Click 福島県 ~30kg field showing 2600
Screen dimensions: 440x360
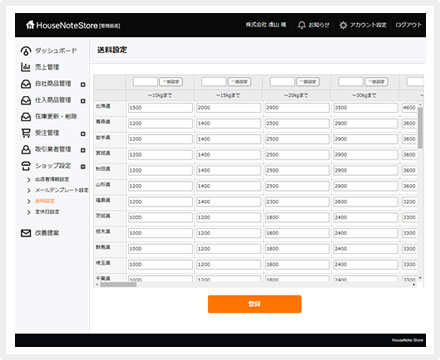(x=366, y=202)
